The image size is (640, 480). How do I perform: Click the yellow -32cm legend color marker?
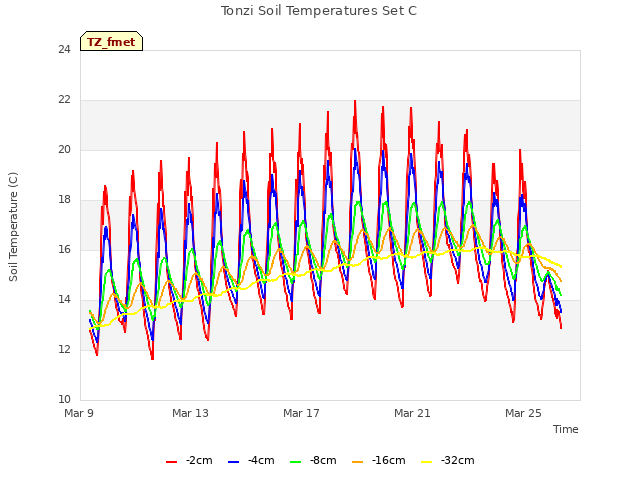pyautogui.click(x=427, y=462)
